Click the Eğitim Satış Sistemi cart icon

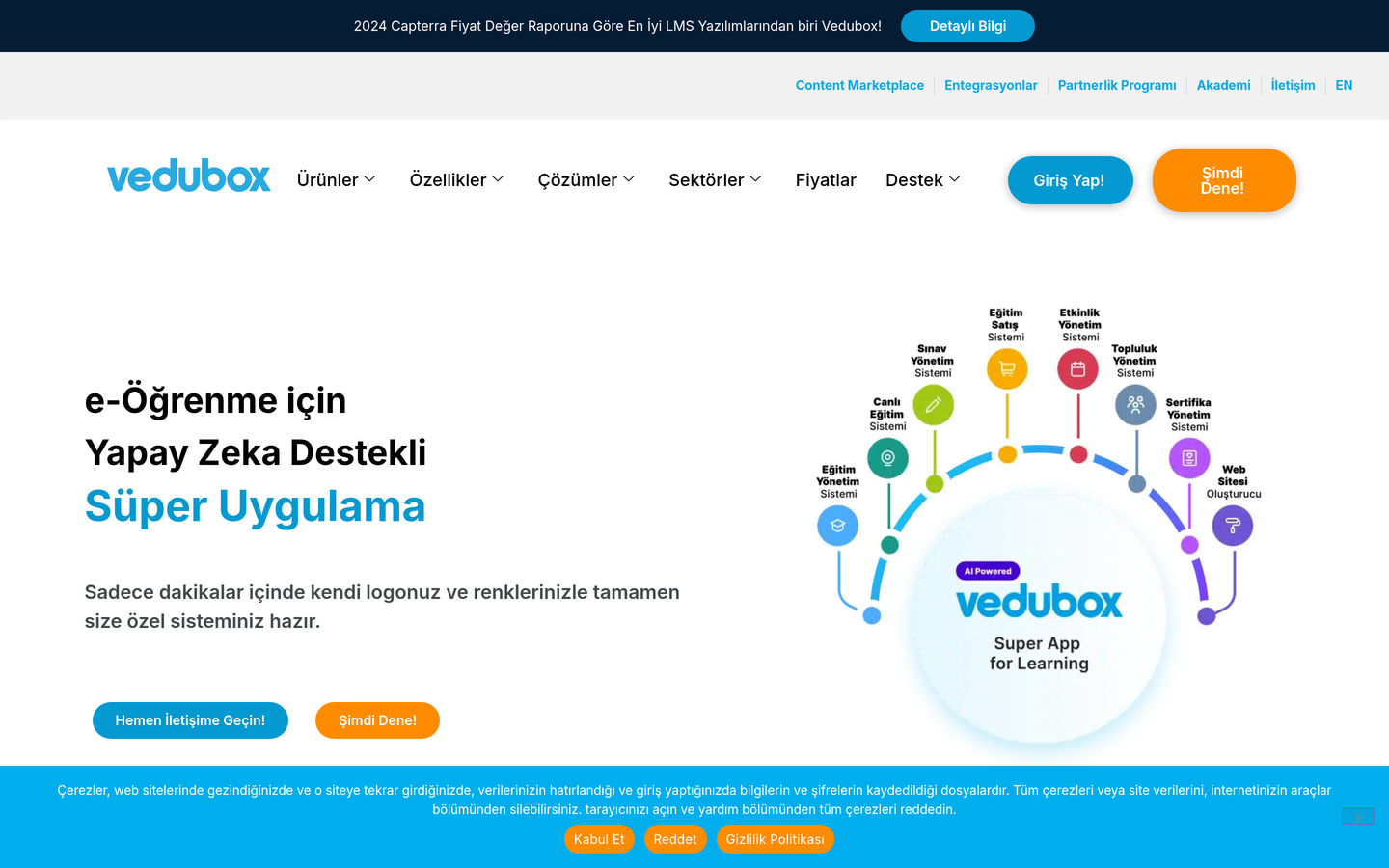(x=1007, y=368)
